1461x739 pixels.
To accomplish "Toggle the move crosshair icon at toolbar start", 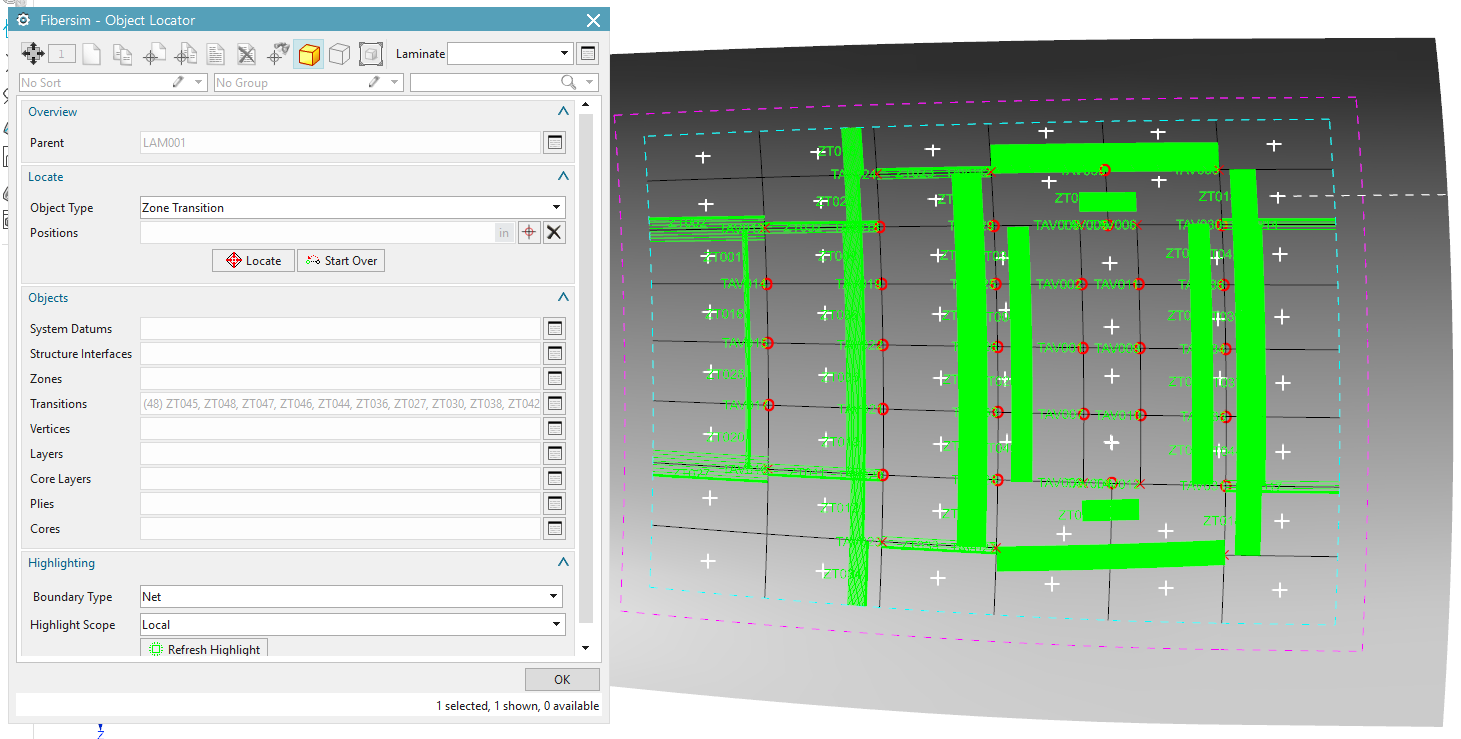I will coord(33,53).
